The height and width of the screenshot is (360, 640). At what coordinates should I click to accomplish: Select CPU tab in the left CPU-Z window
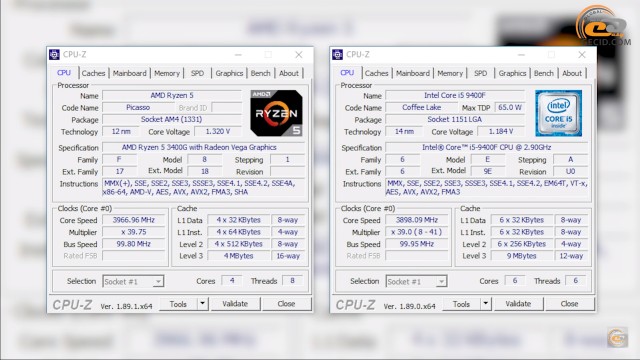point(64,72)
